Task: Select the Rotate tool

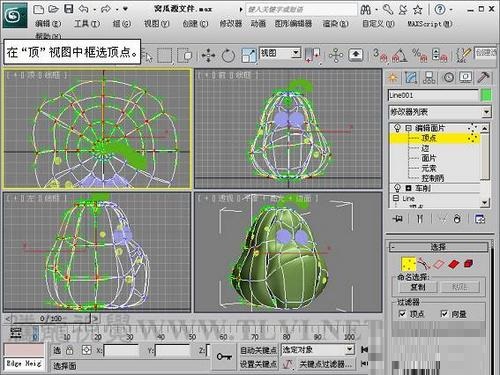Action: (x=228, y=55)
